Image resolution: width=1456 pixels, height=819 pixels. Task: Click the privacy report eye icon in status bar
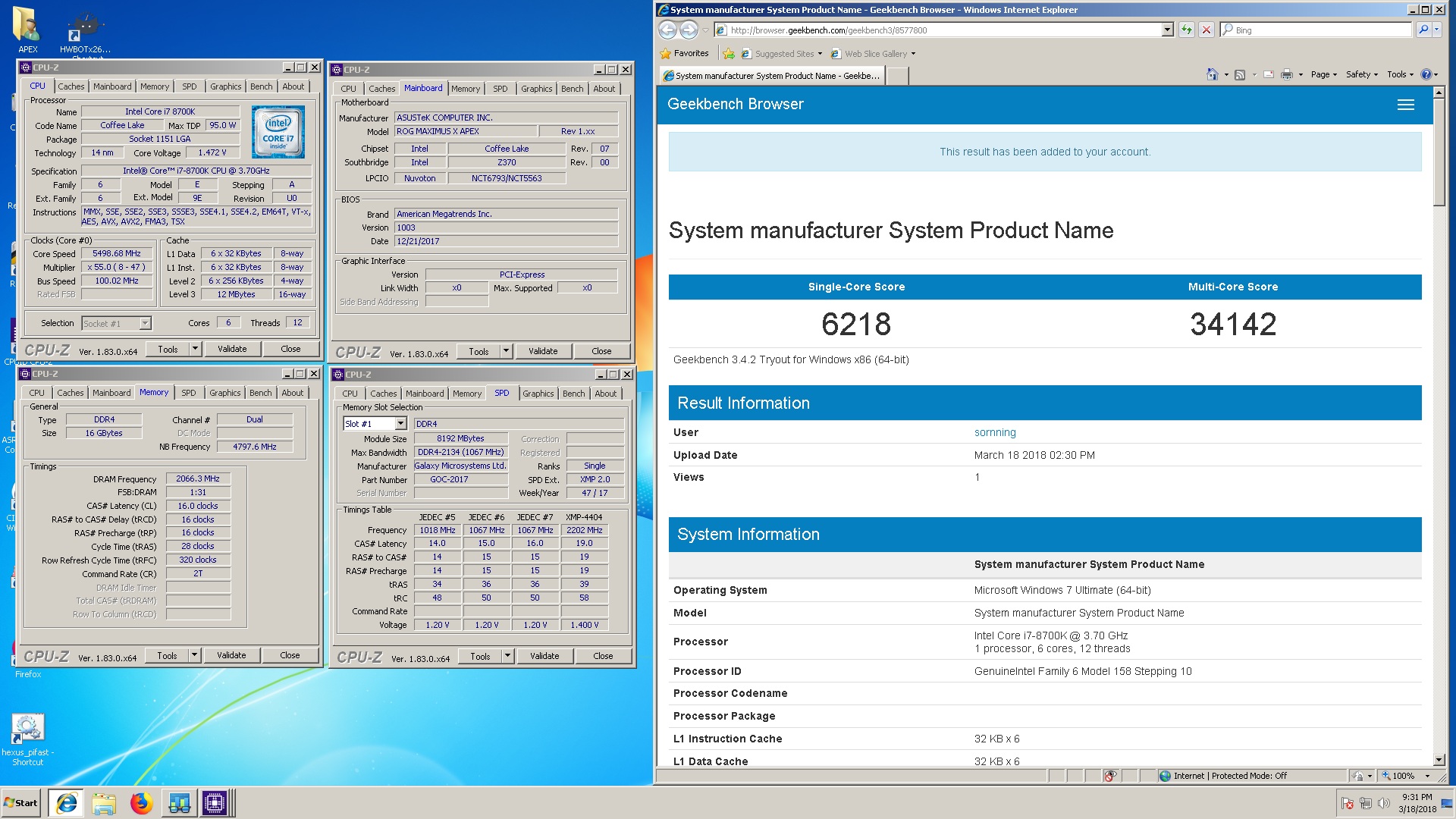[1110, 776]
